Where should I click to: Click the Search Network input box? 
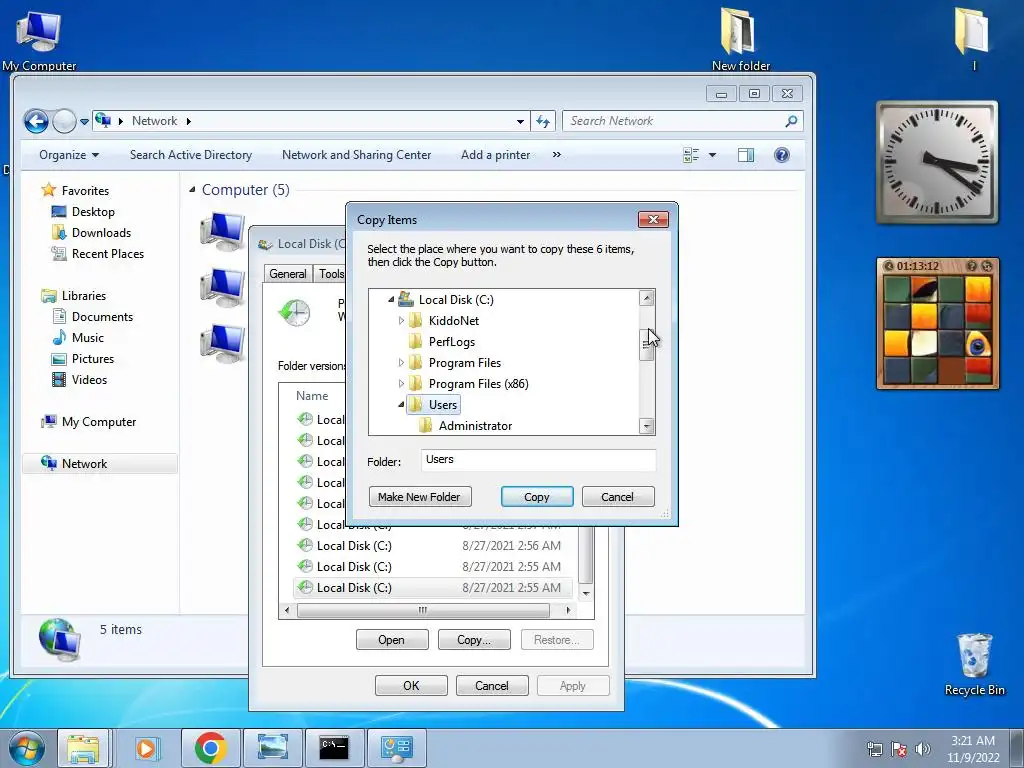673,121
